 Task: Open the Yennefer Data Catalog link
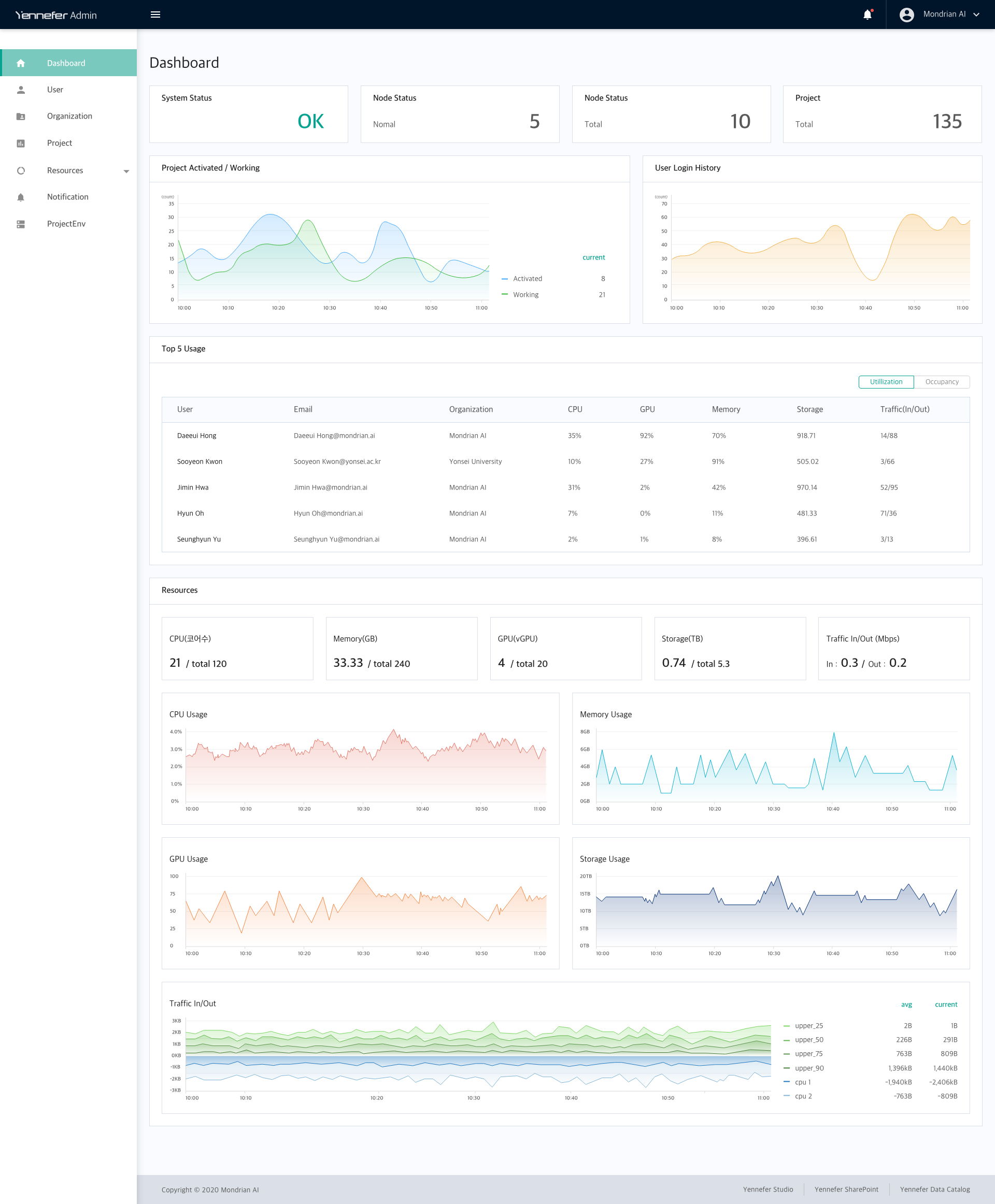(x=934, y=1189)
